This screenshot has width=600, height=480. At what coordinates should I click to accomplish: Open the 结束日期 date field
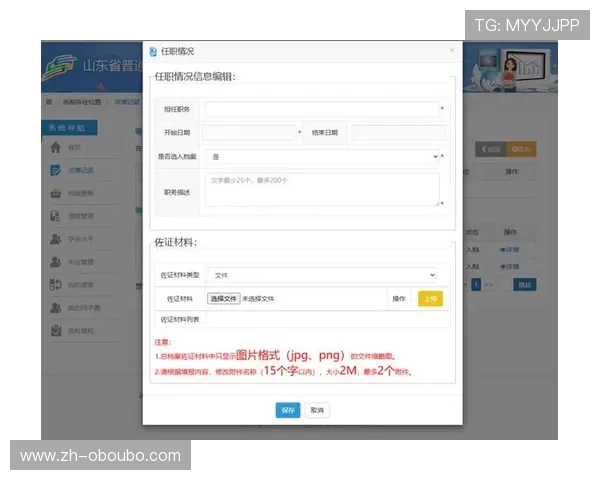[x=399, y=132]
